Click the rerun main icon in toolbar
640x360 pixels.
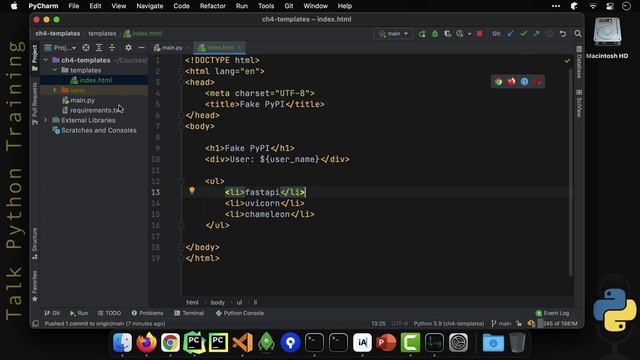(x=422, y=34)
